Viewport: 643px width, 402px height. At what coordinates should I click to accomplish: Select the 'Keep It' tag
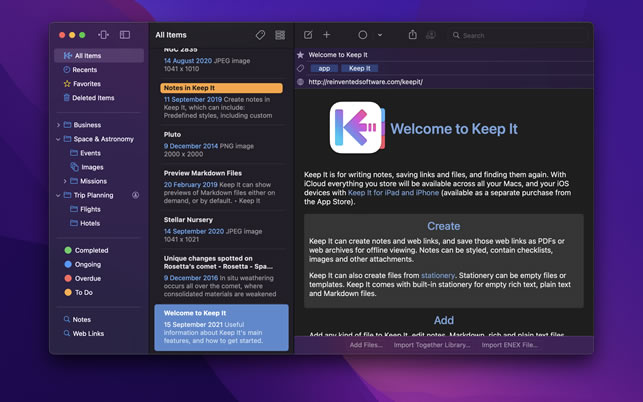tap(360, 68)
